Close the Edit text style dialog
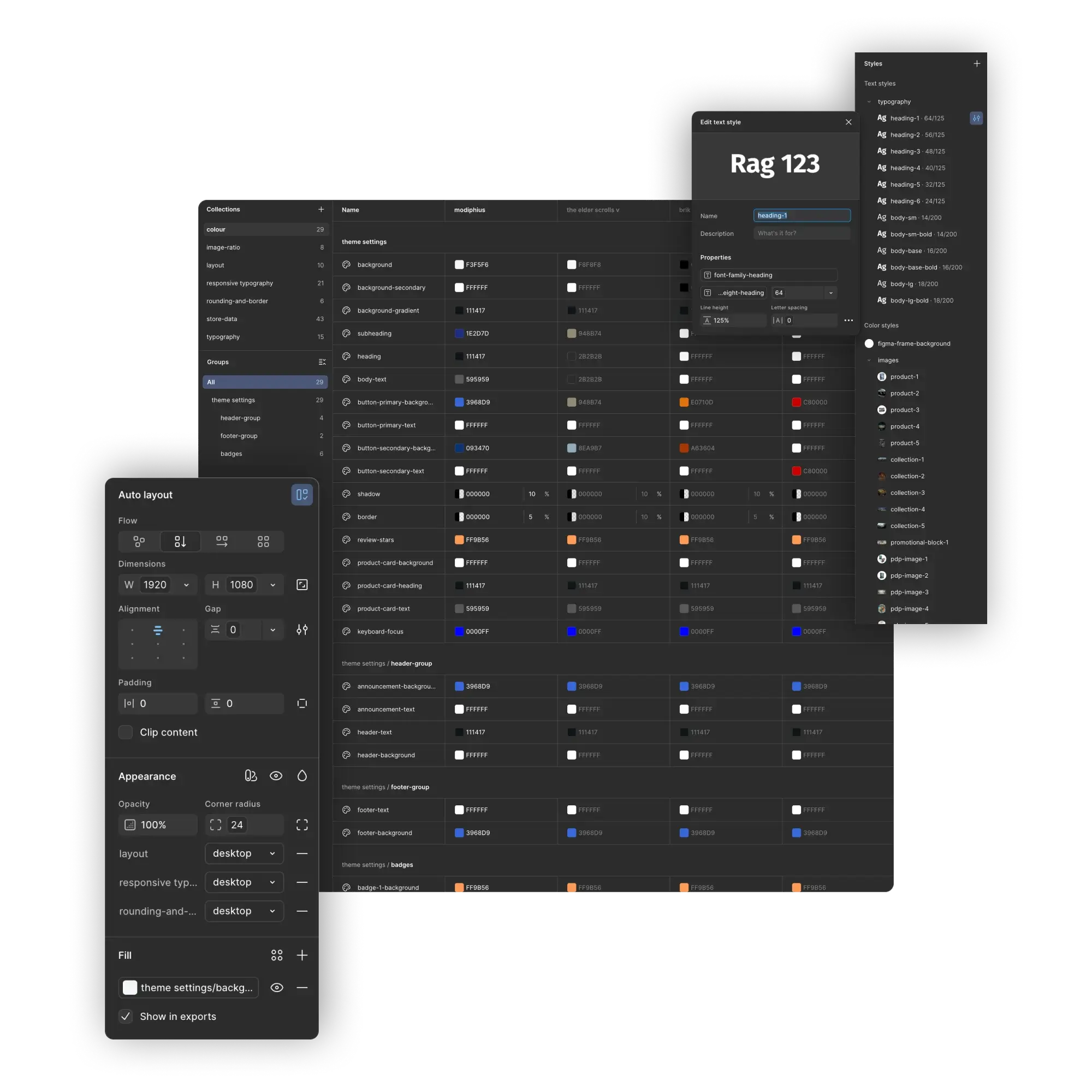Screen dimensions: 1092x1092 coord(848,122)
